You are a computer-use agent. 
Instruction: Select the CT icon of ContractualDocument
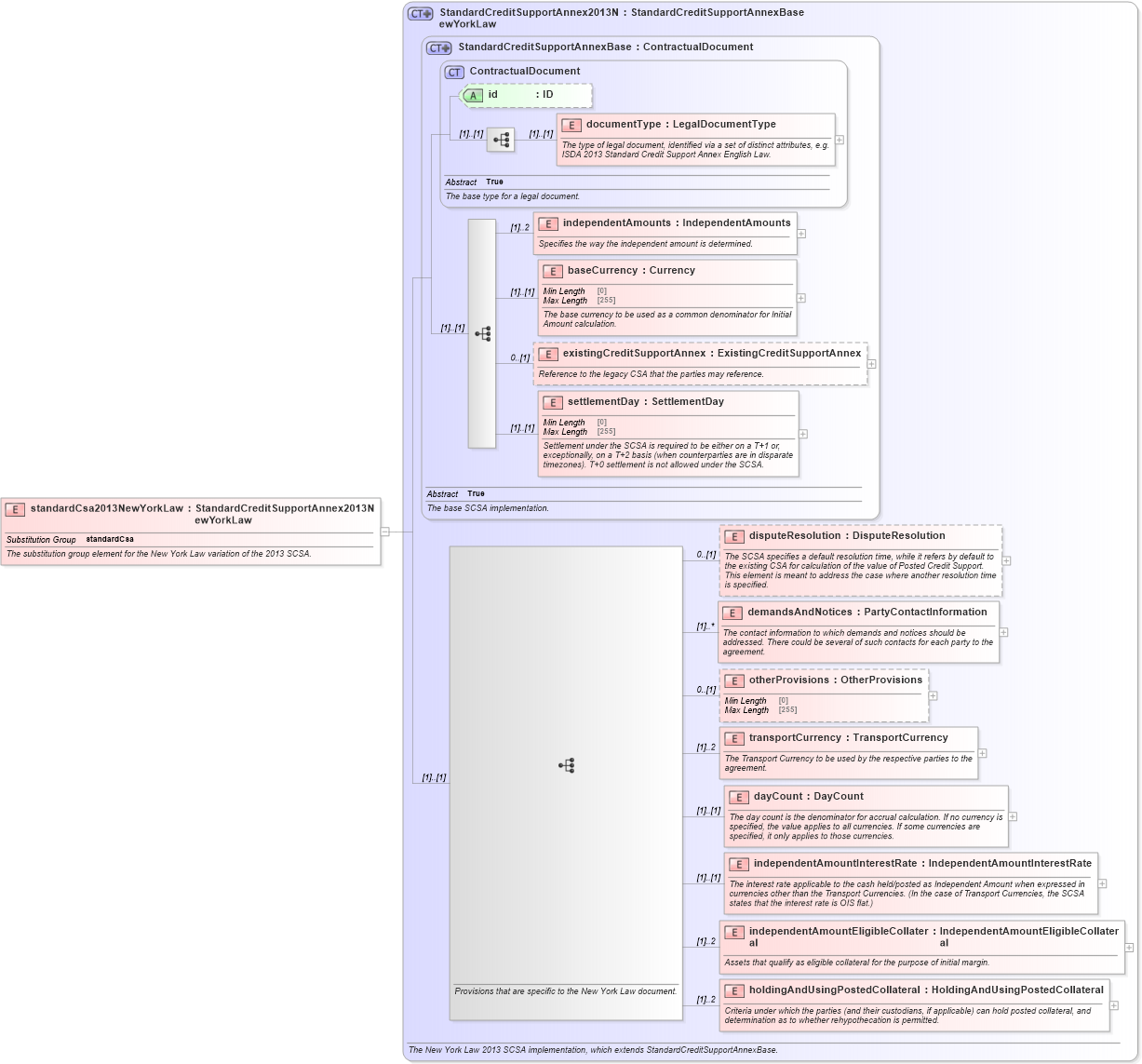tap(454, 71)
